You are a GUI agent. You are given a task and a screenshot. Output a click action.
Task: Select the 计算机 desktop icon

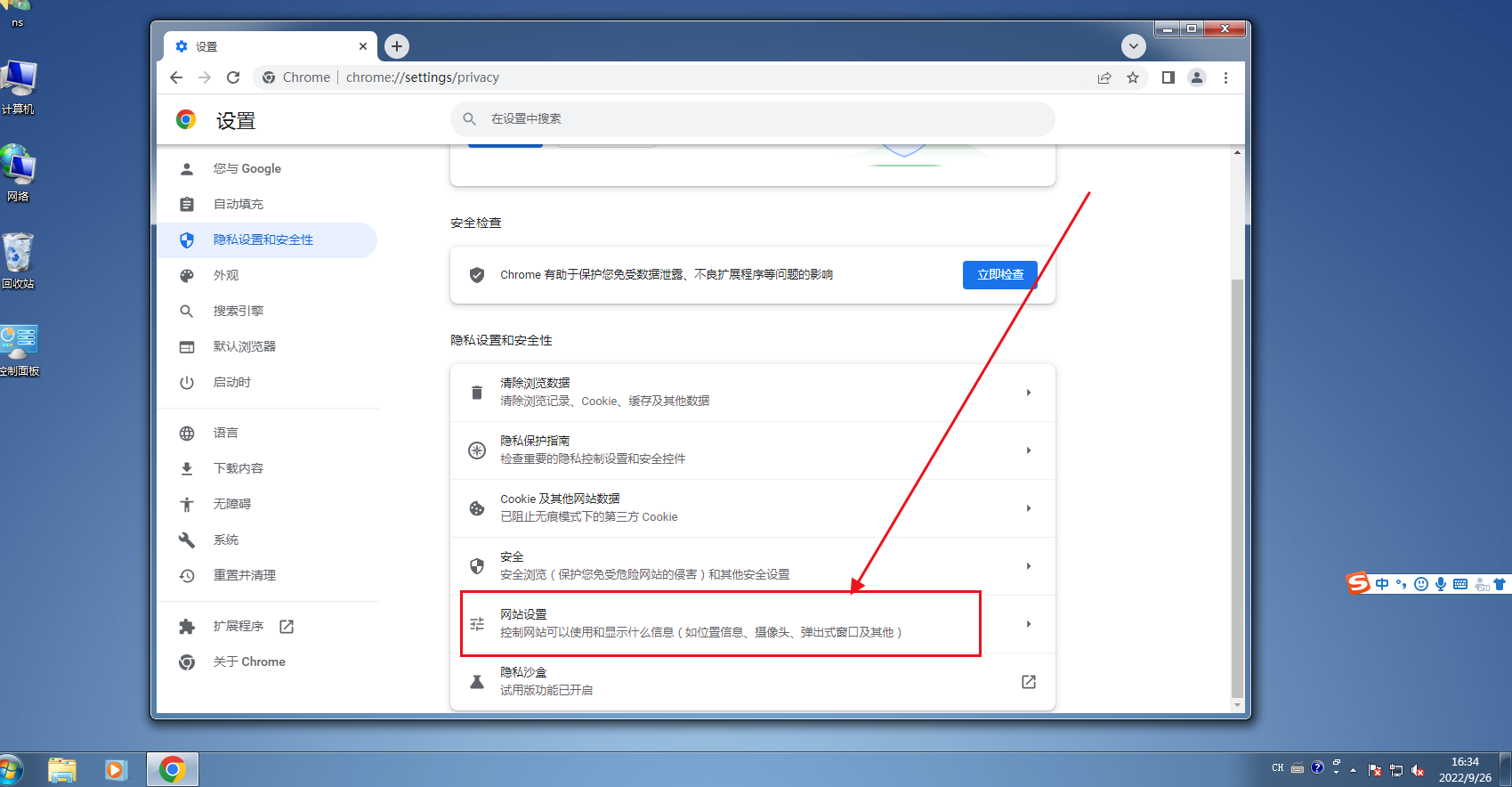(18, 87)
